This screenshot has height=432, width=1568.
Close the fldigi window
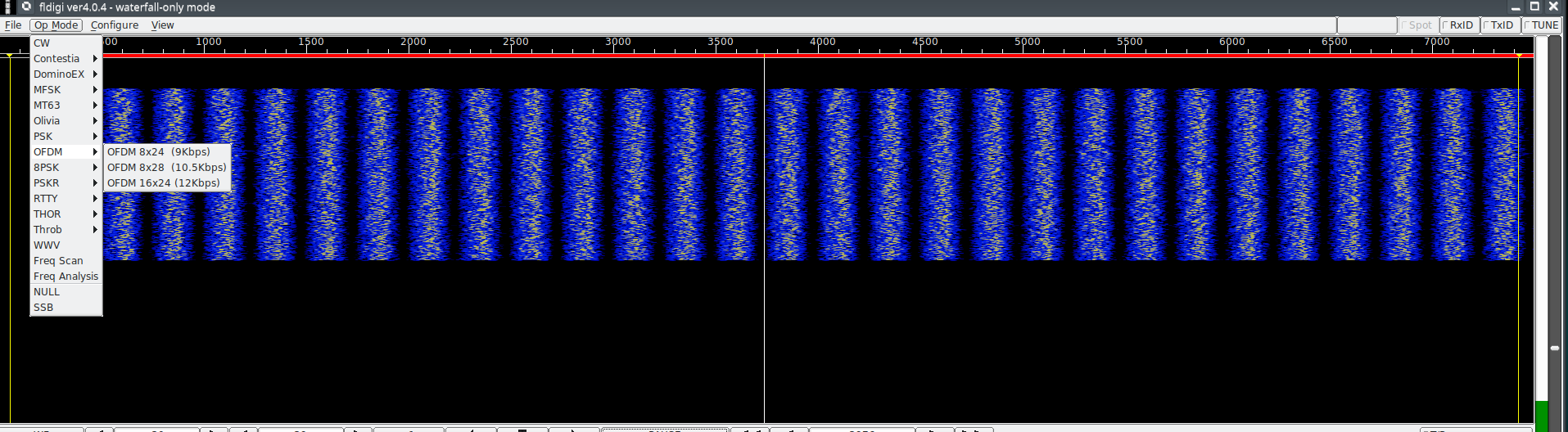1554,7
